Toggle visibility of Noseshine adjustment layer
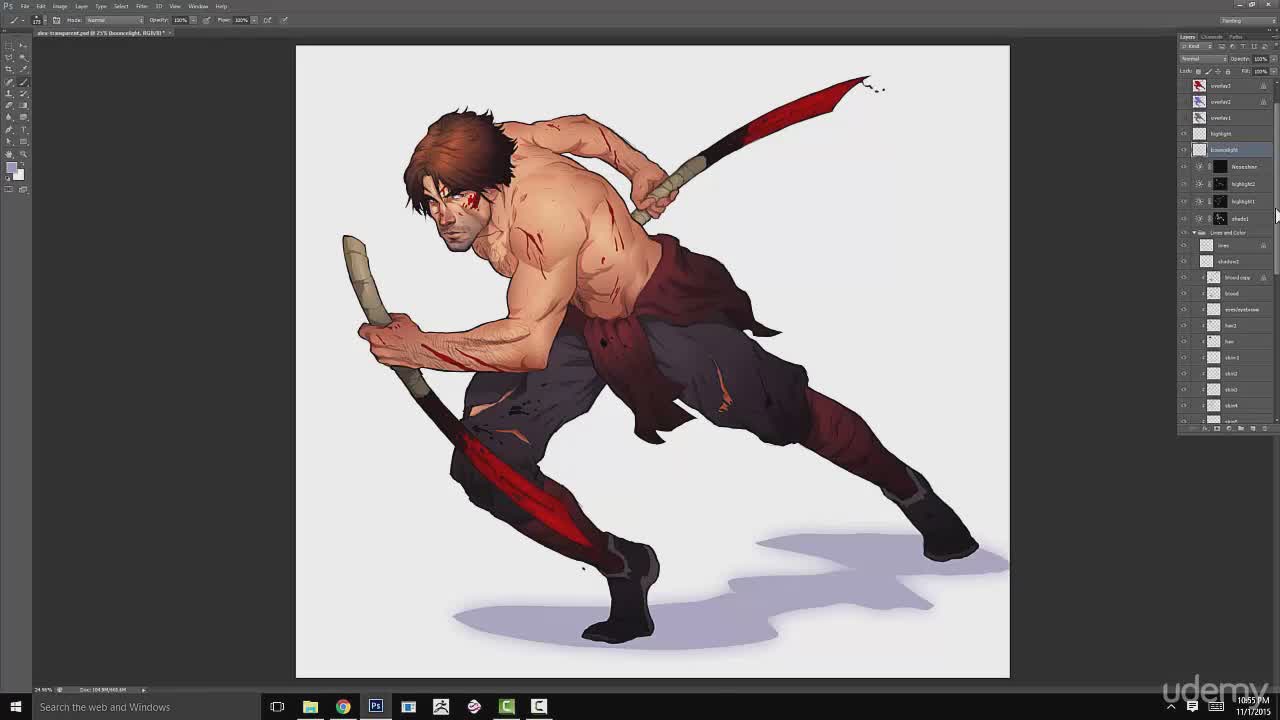The width and height of the screenshot is (1280, 720). pyautogui.click(x=1184, y=166)
